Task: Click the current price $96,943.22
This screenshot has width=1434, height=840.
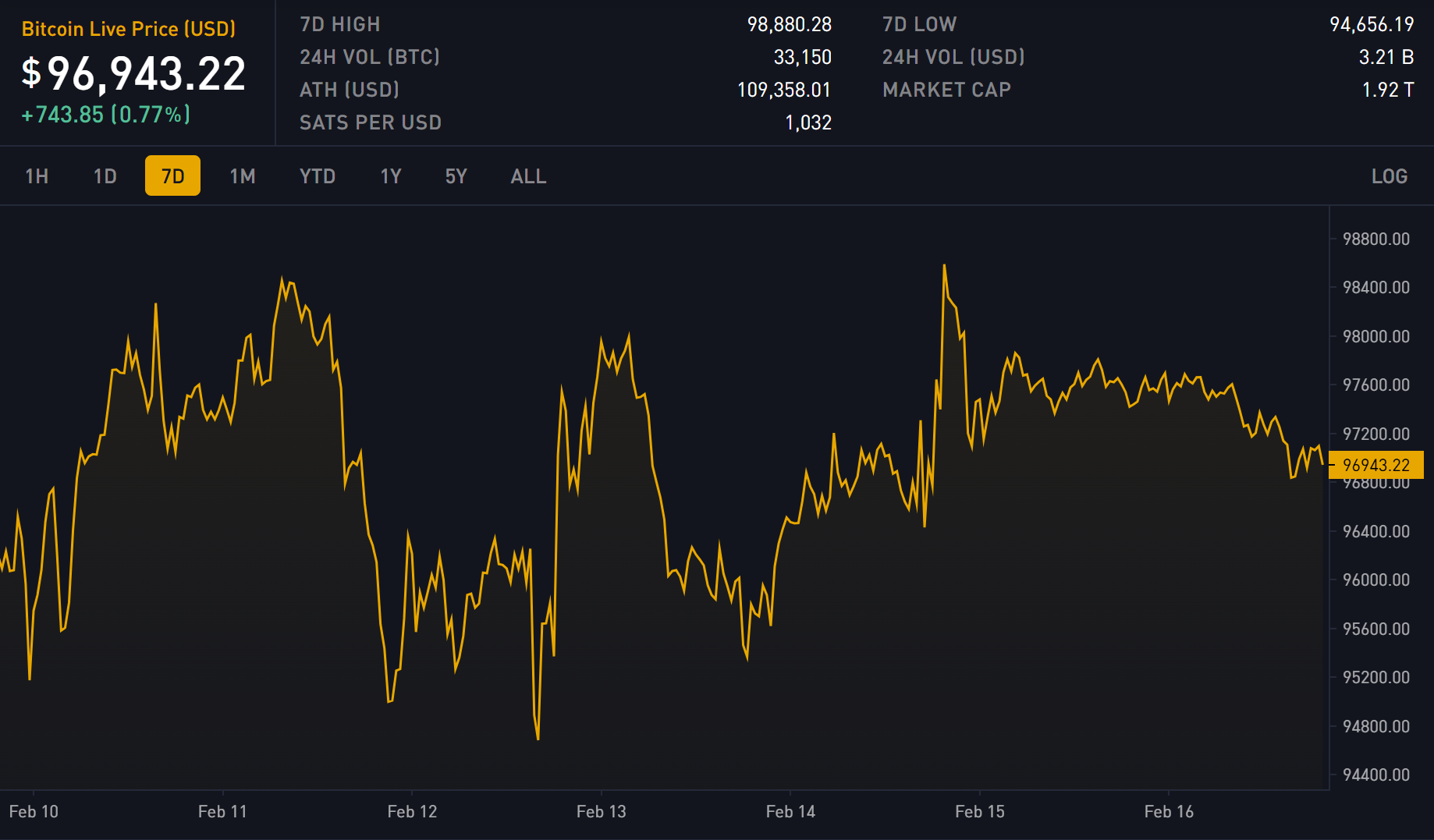Action: click(133, 74)
